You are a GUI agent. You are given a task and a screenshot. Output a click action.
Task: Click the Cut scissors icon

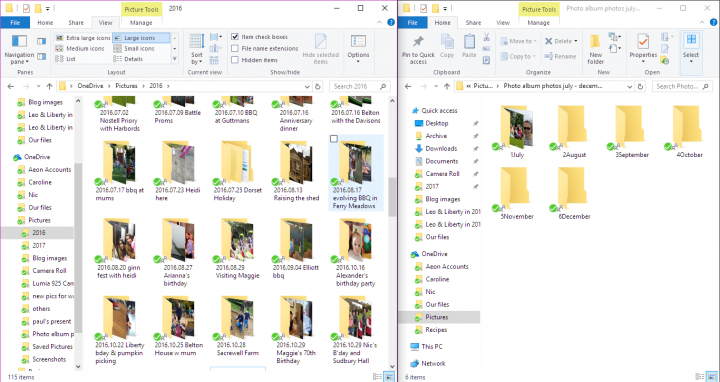(x=486, y=38)
